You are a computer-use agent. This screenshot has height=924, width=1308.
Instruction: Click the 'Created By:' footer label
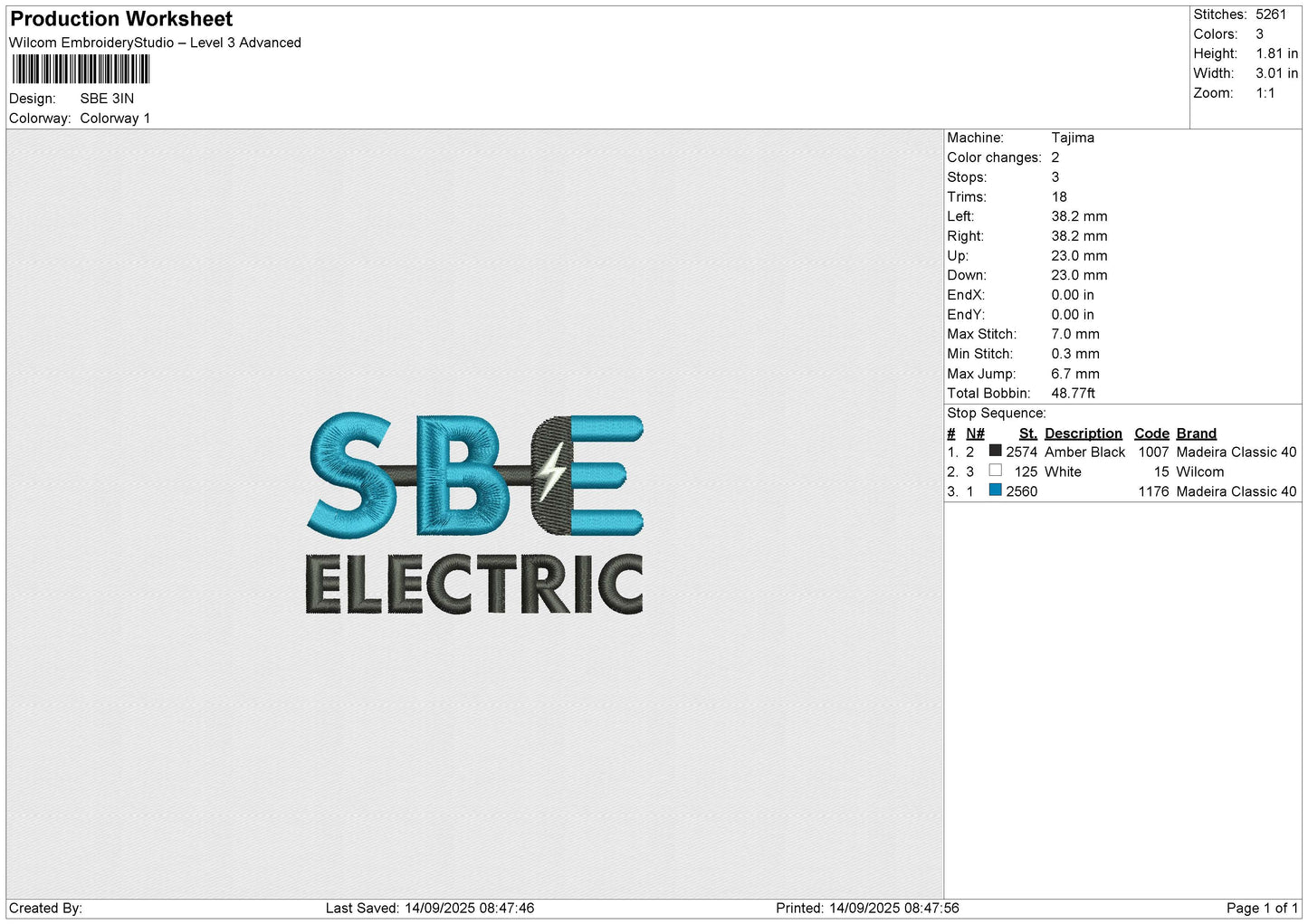(x=45, y=909)
